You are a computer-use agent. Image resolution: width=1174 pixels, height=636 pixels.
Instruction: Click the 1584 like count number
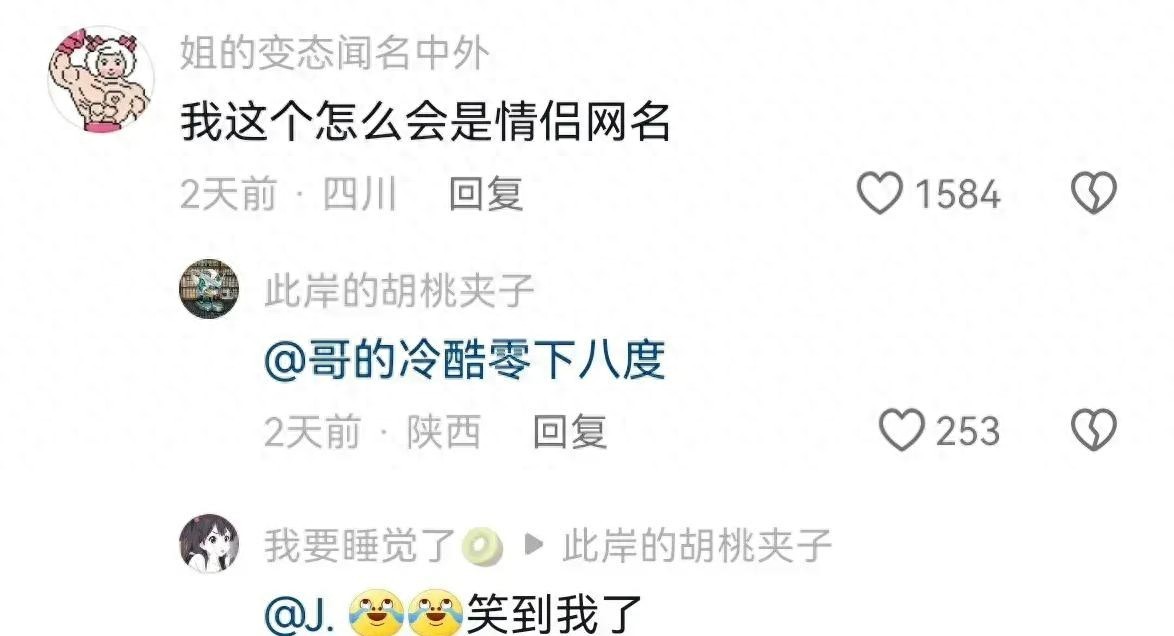coord(958,195)
